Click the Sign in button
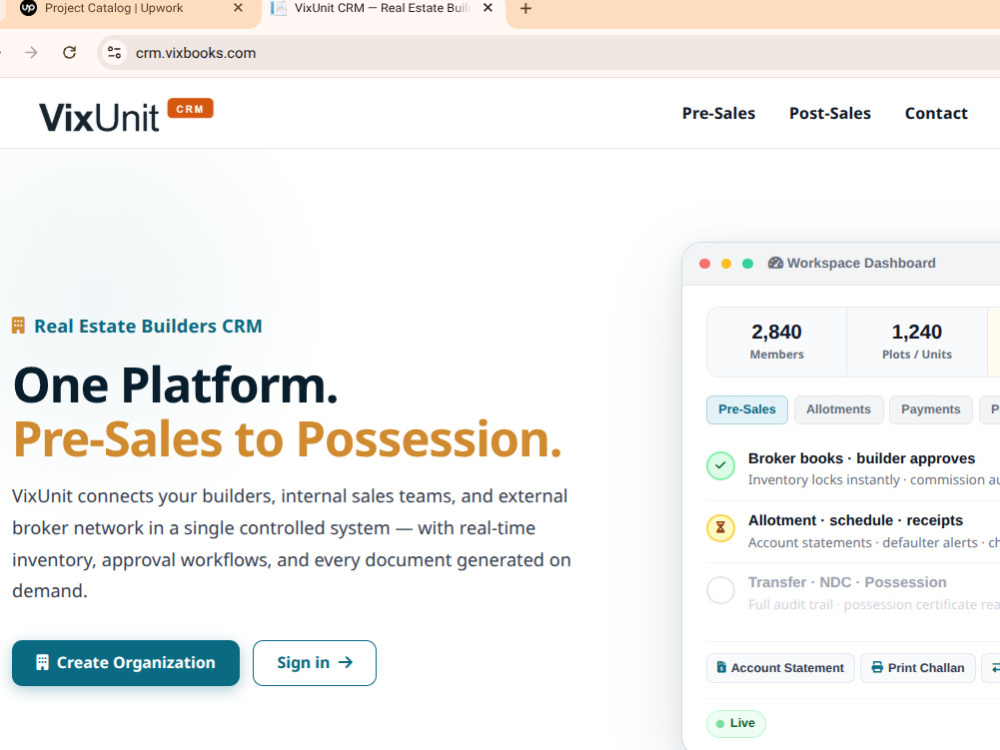The image size is (1000, 750). pyautogui.click(x=314, y=663)
